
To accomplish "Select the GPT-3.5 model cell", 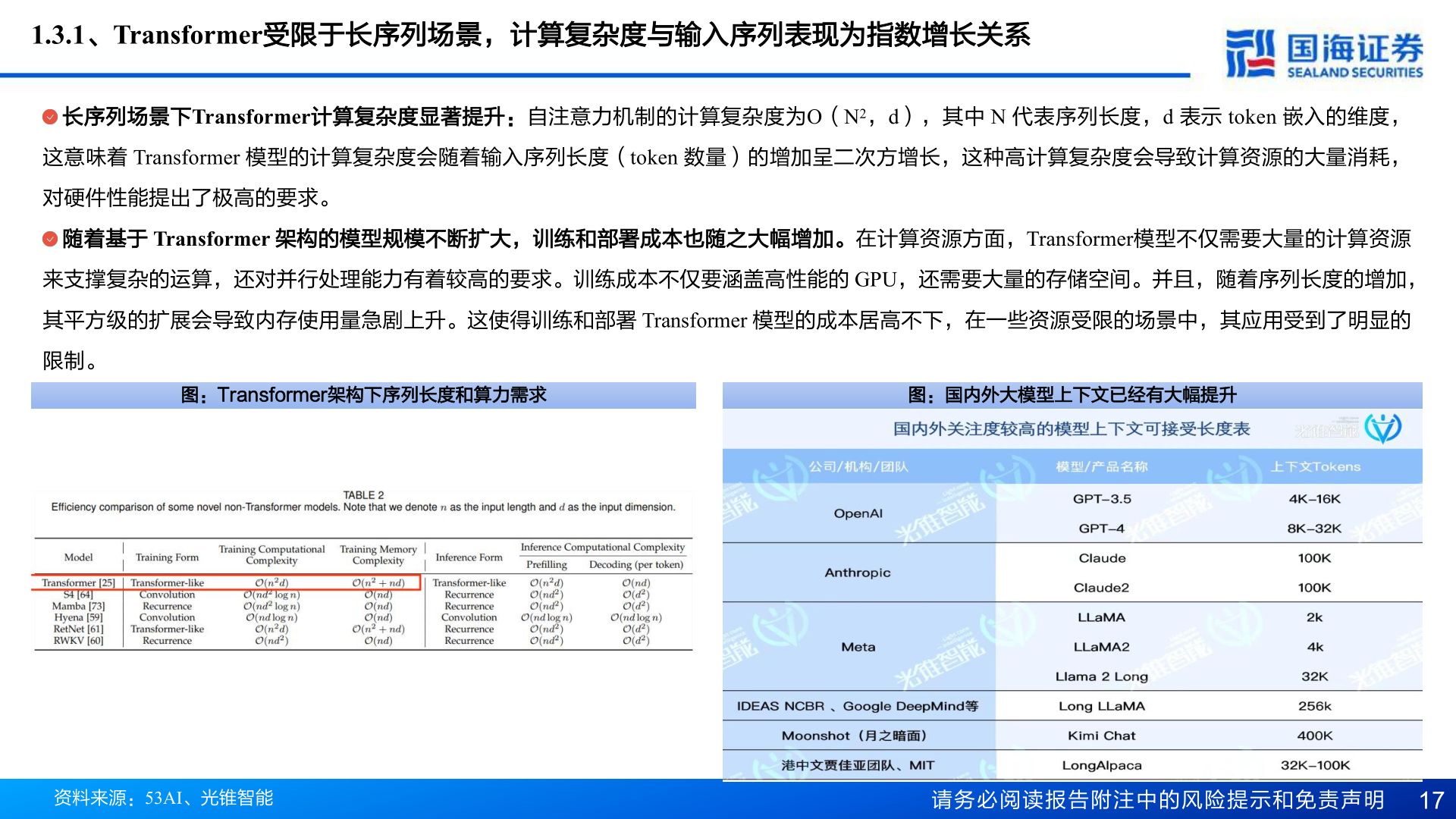I will click(1102, 499).
